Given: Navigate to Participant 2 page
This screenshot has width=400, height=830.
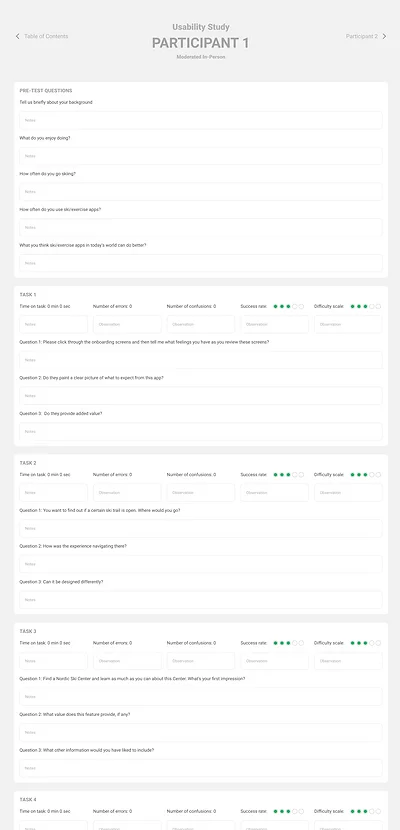Looking at the screenshot, I should [x=362, y=37].
